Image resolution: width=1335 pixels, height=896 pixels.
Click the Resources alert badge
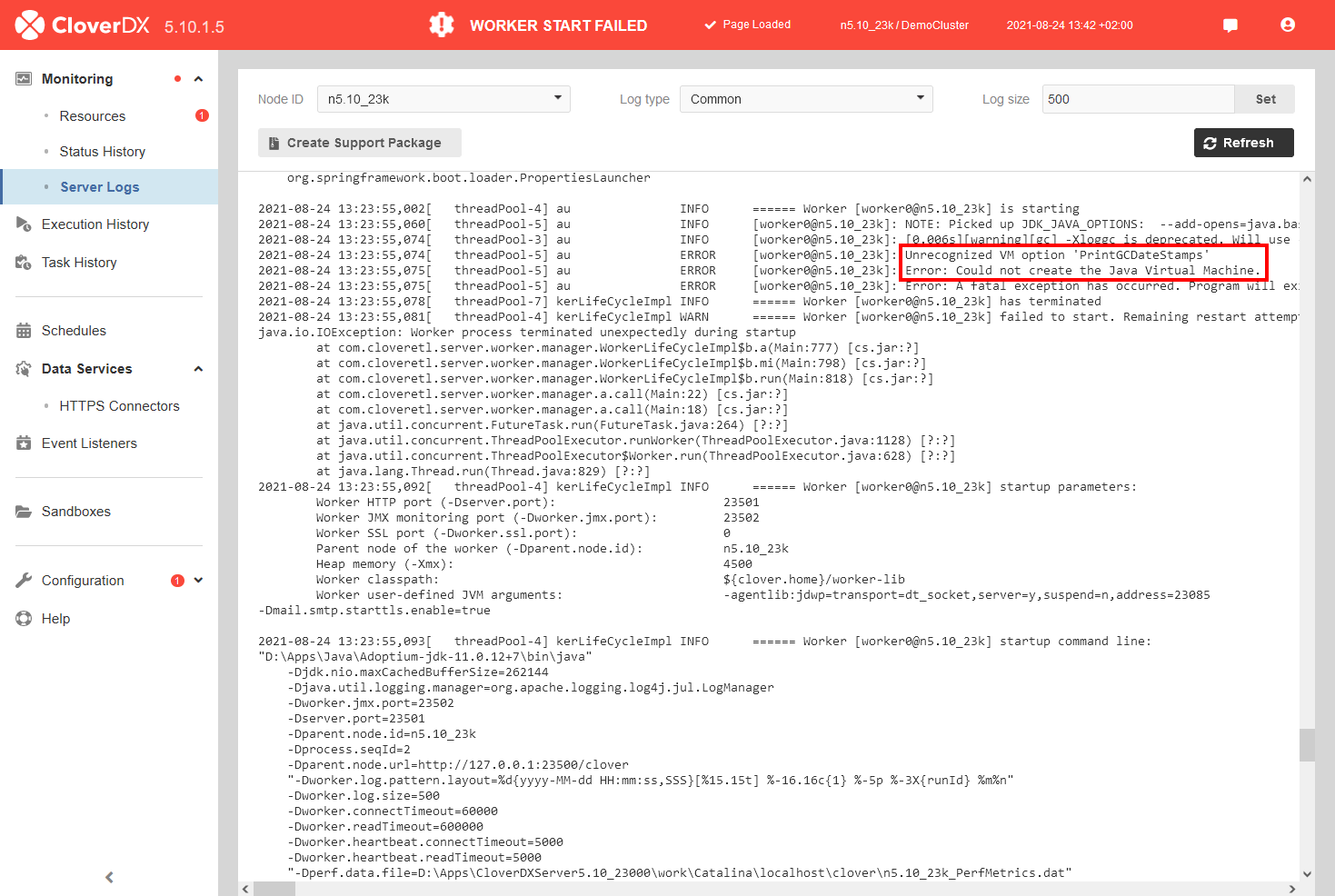coord(202,115)
